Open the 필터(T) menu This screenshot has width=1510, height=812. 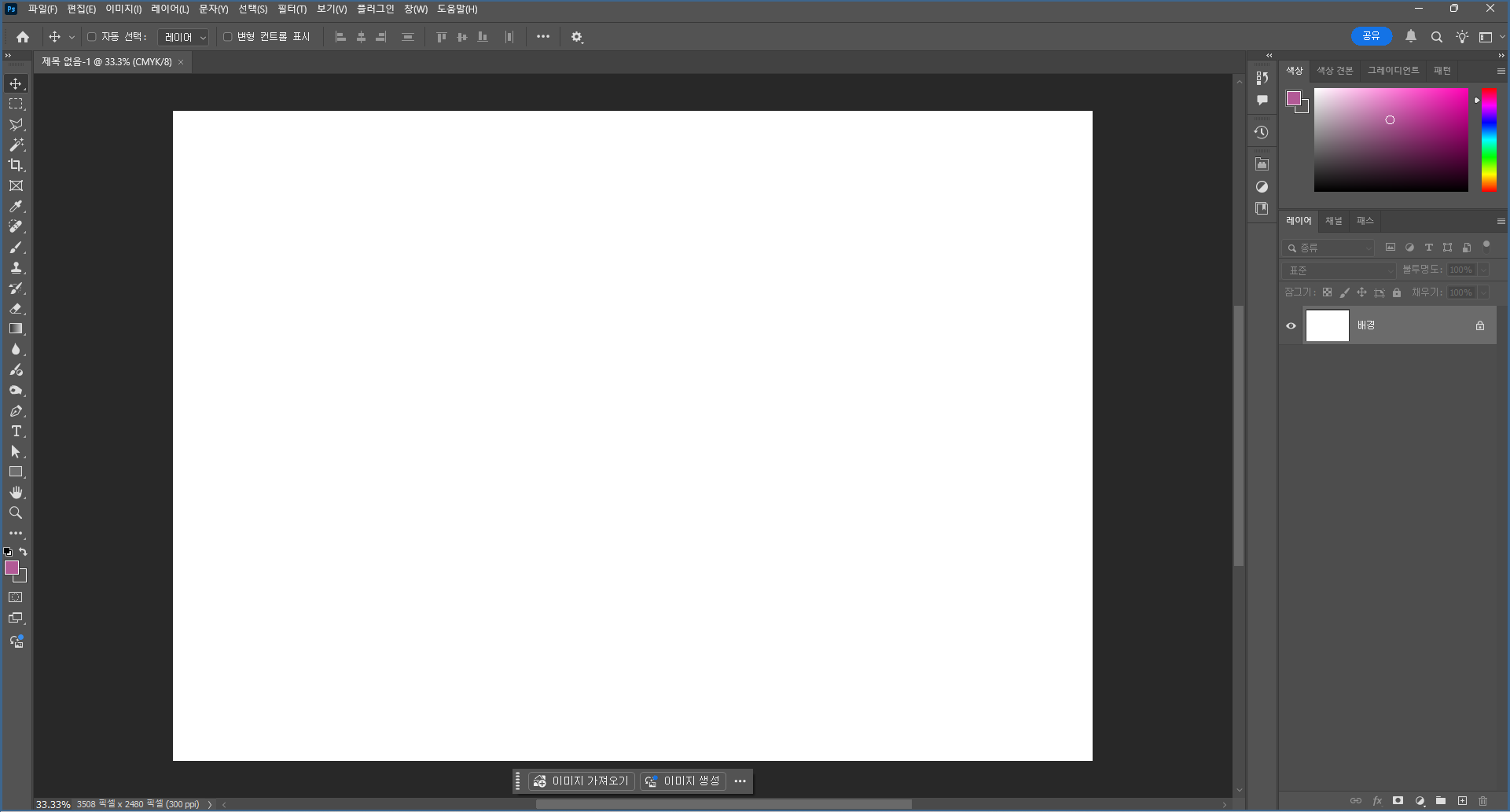(x=292, y=9)
